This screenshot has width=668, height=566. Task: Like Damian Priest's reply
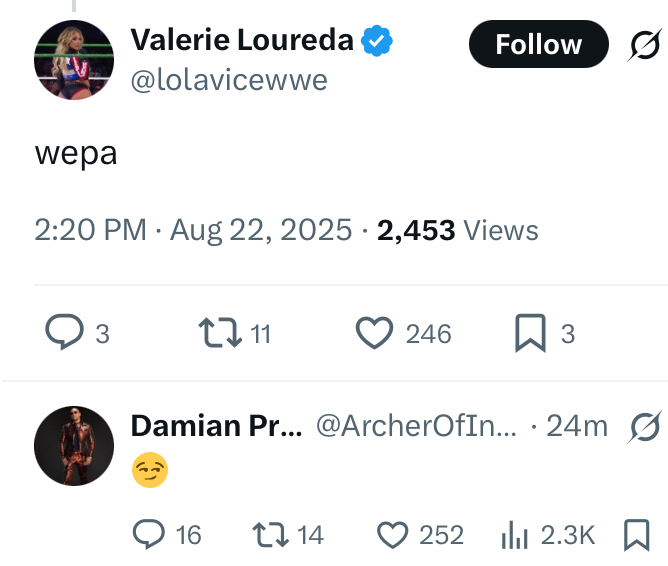click(x=394, y=535)
